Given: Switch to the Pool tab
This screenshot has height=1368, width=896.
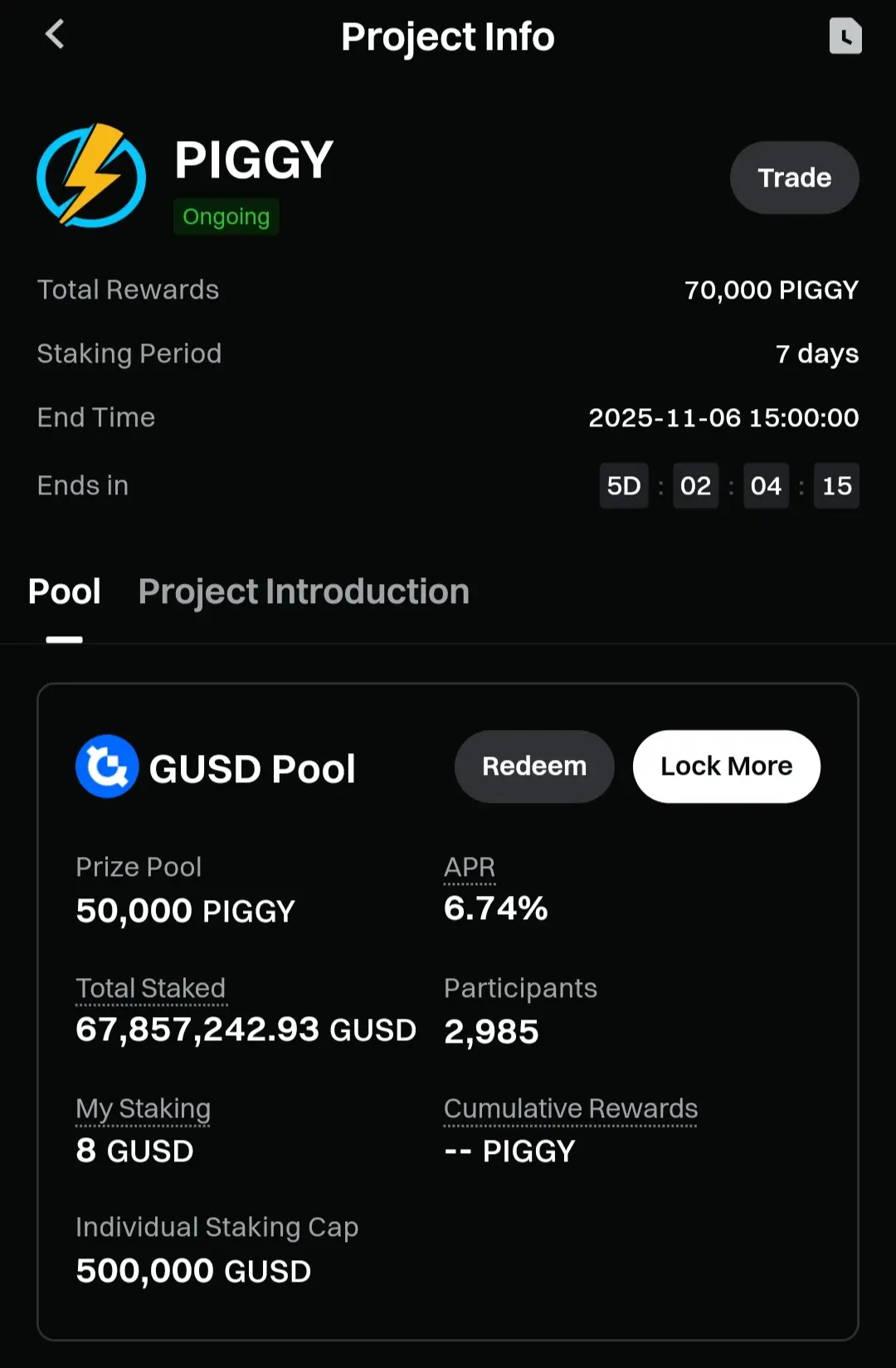Looking at the screenshot, I should 64,592.
